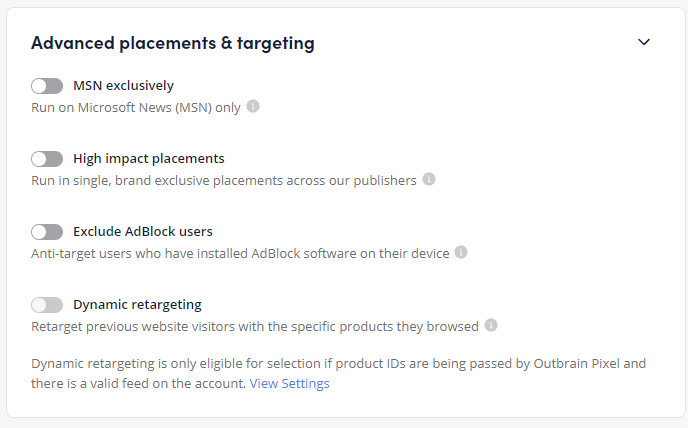Click the Dynamic retargeting label text

(137, 305)
